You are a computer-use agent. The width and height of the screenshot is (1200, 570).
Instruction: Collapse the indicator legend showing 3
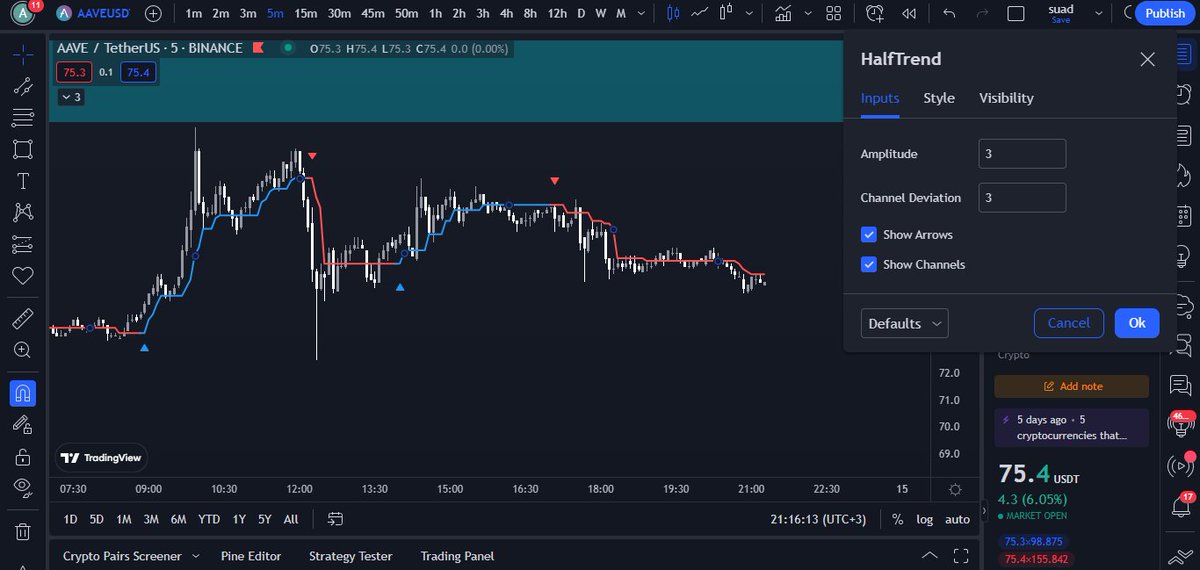70,97
